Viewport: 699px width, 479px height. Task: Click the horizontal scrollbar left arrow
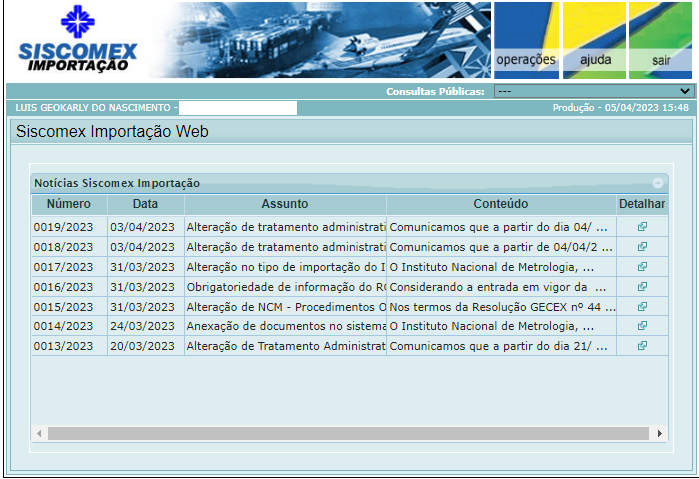40,434
